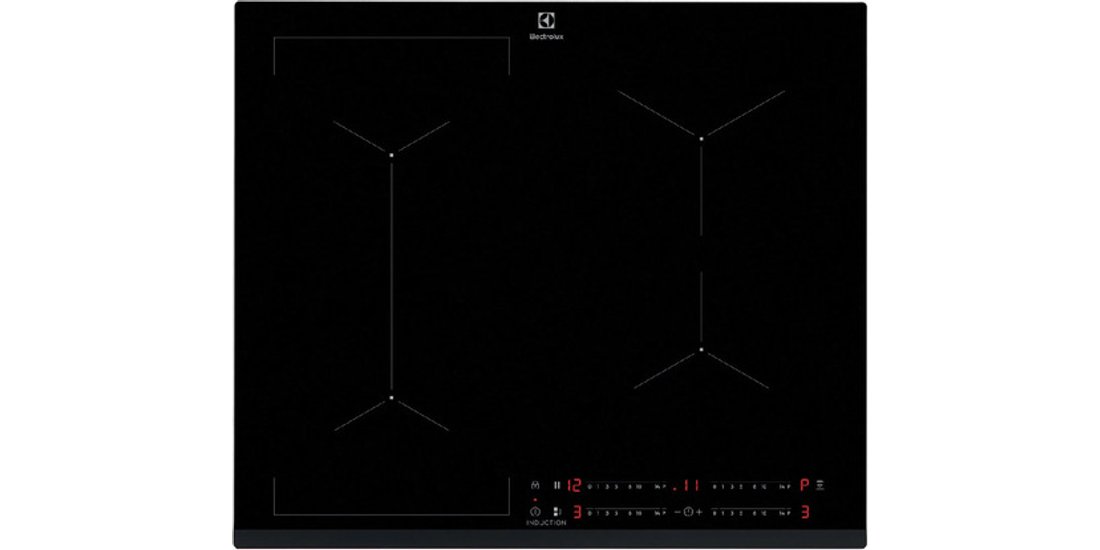
Task: Tap the red P power boost display
Action: coord(805,485)
